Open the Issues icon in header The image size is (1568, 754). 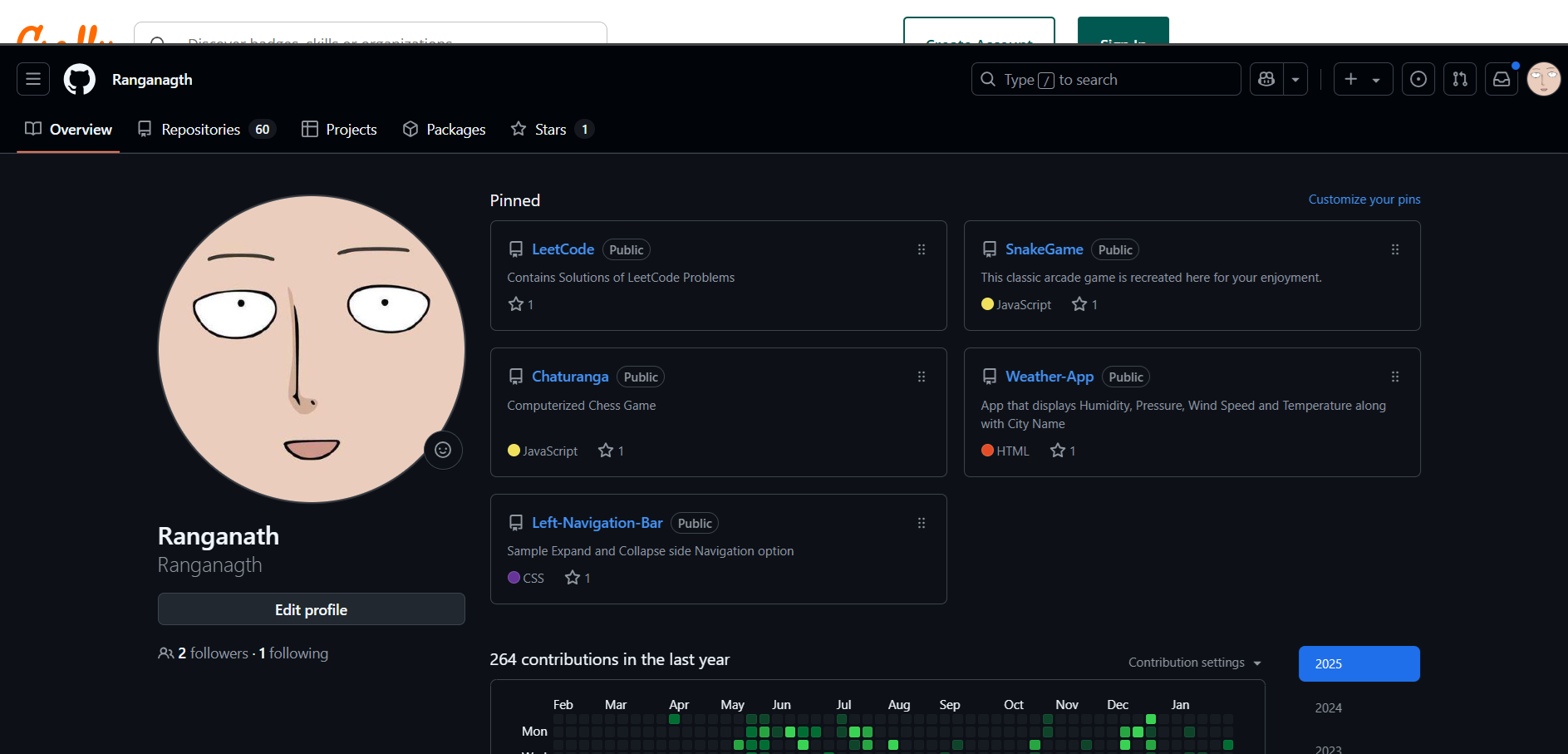tap(1418, 79)
